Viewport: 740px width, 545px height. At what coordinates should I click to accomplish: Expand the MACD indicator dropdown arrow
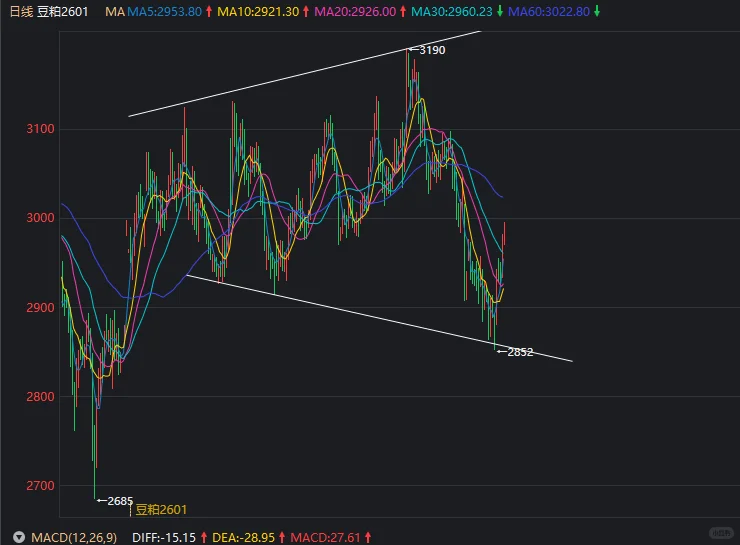click(x=19, y=537)
